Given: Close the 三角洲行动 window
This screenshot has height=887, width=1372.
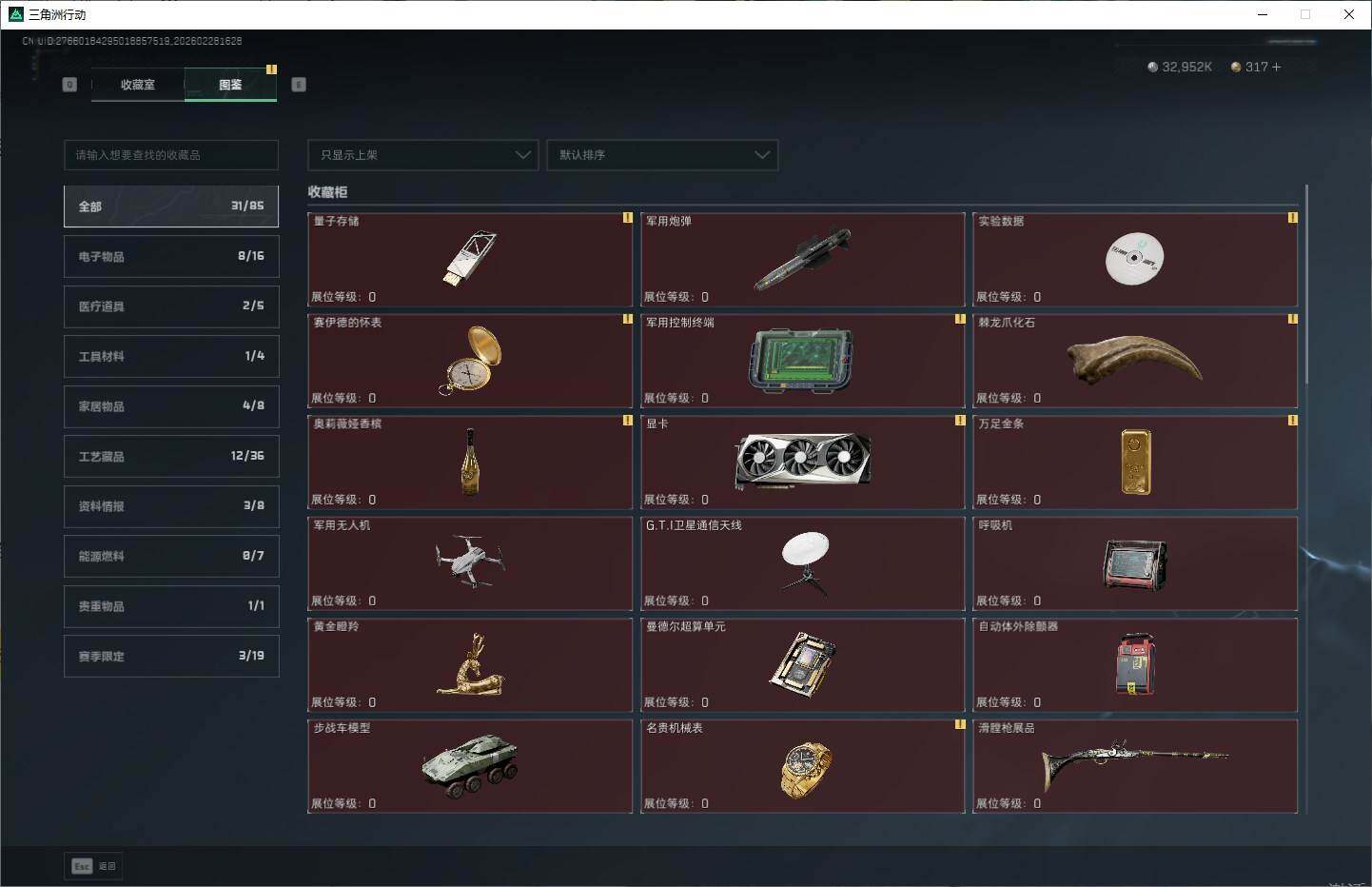Looking at the screenshot, I should point(1349,14).
